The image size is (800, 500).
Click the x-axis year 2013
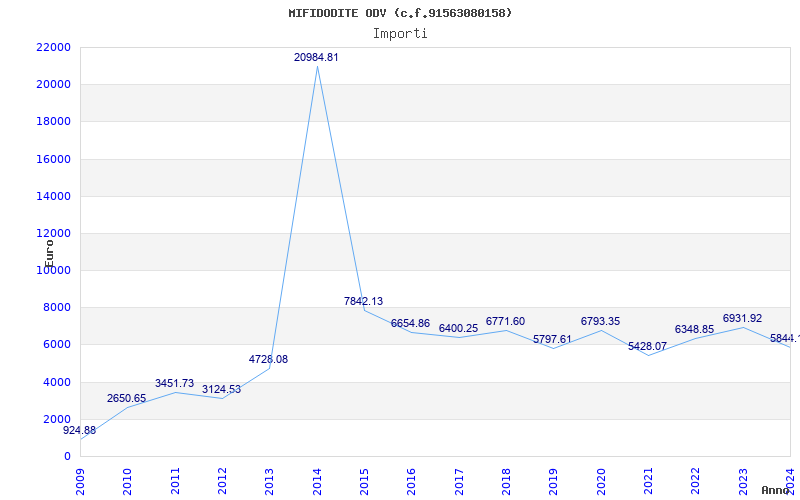(269, 482)
